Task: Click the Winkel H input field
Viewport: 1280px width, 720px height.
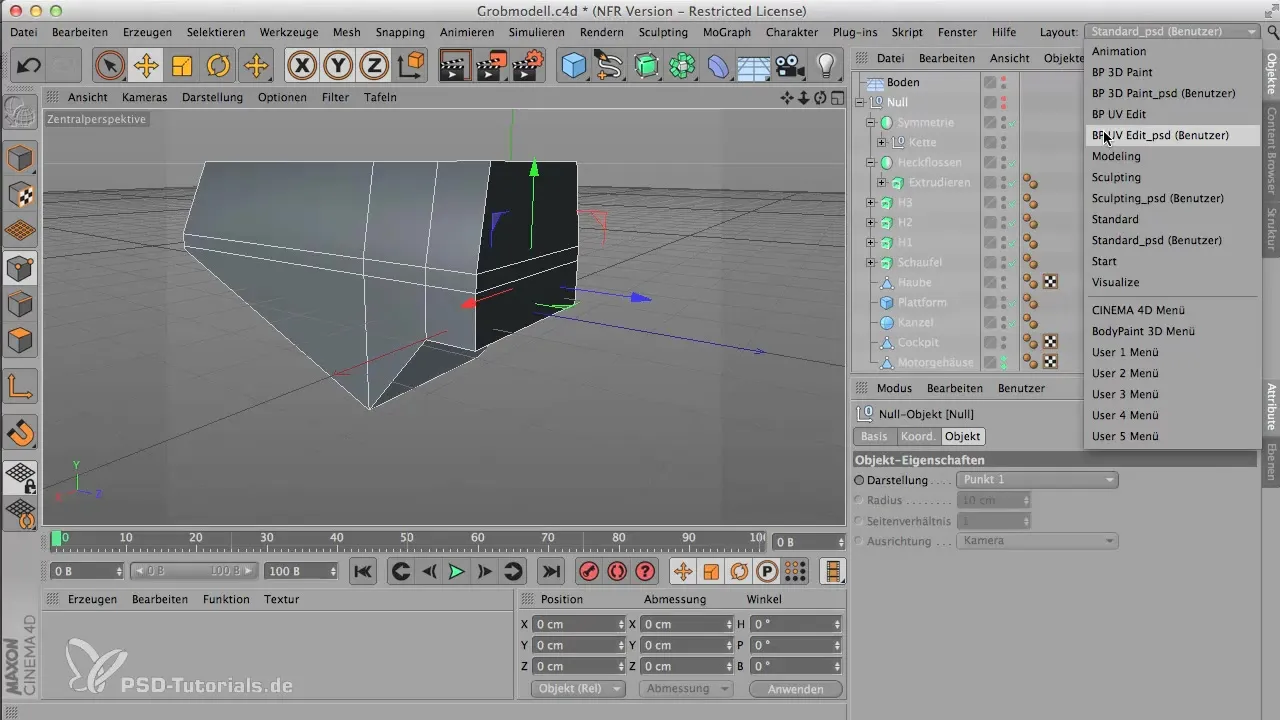Action: point(796,624)
